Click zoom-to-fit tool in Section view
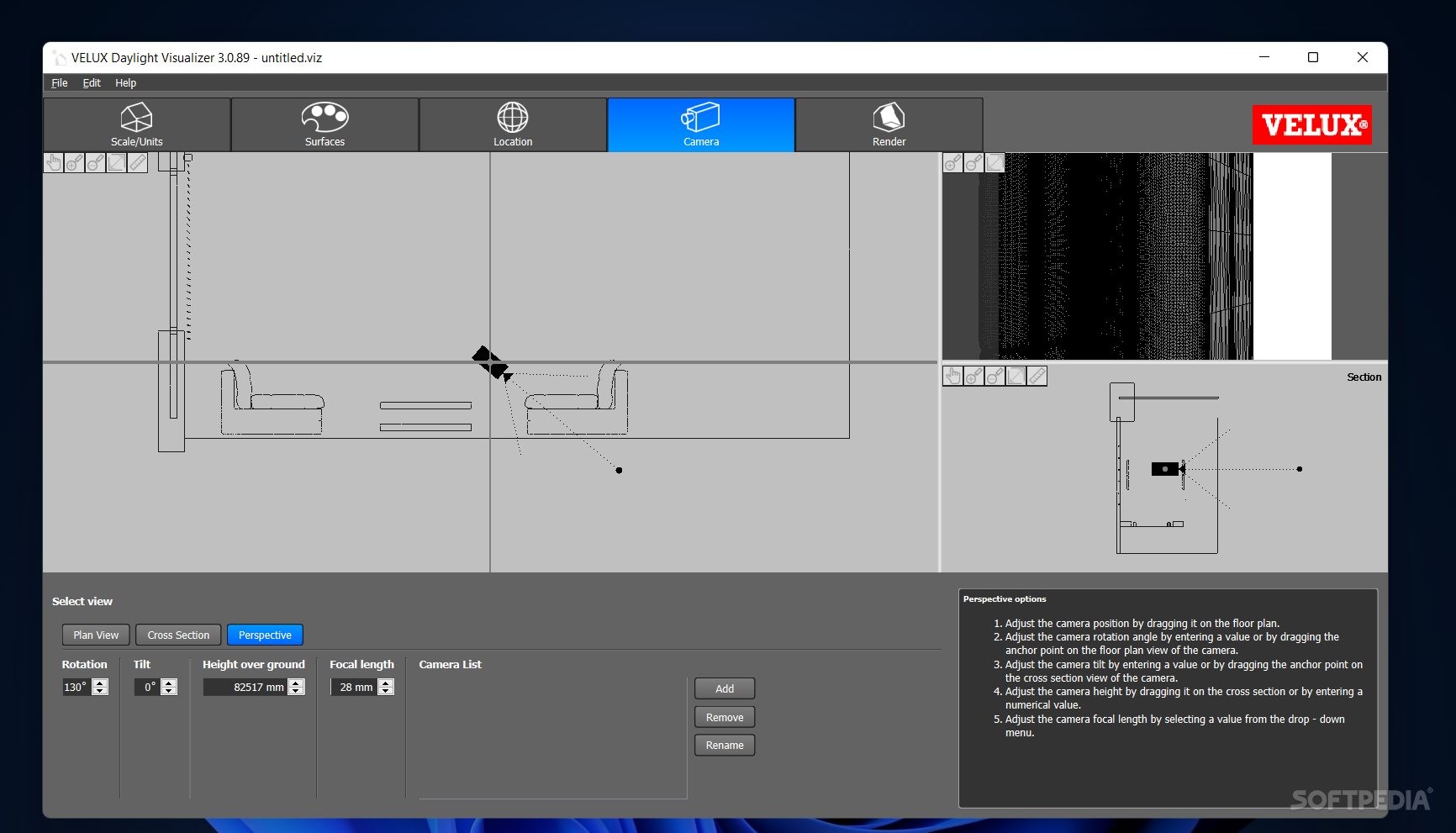Screen dimensions: 1456x833 (1016, 376)
